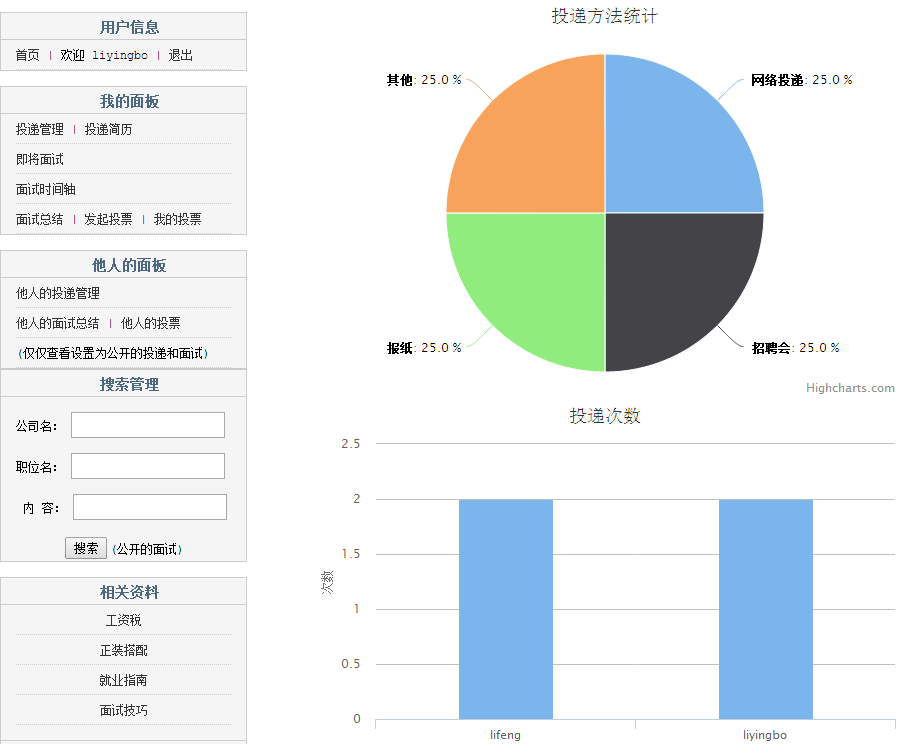
Task: Go to 即将面试 page
Action: 40,160
